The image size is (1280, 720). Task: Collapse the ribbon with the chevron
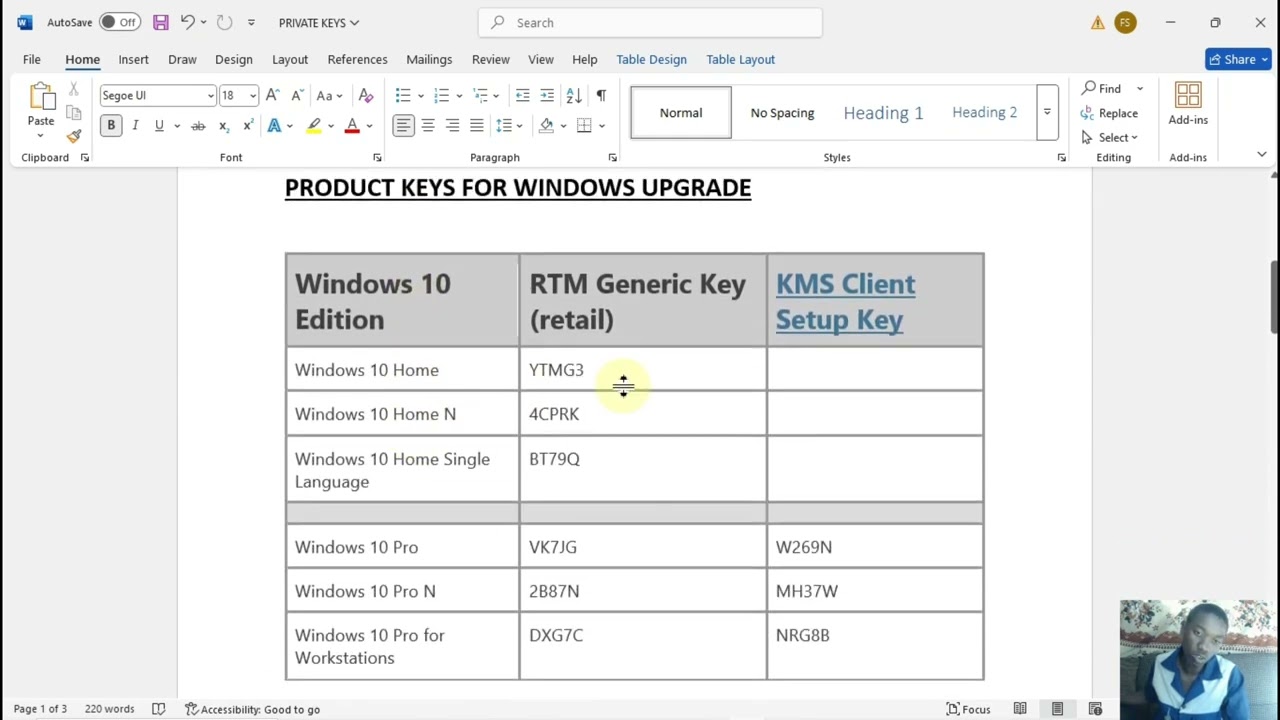tap(1261, 155)
